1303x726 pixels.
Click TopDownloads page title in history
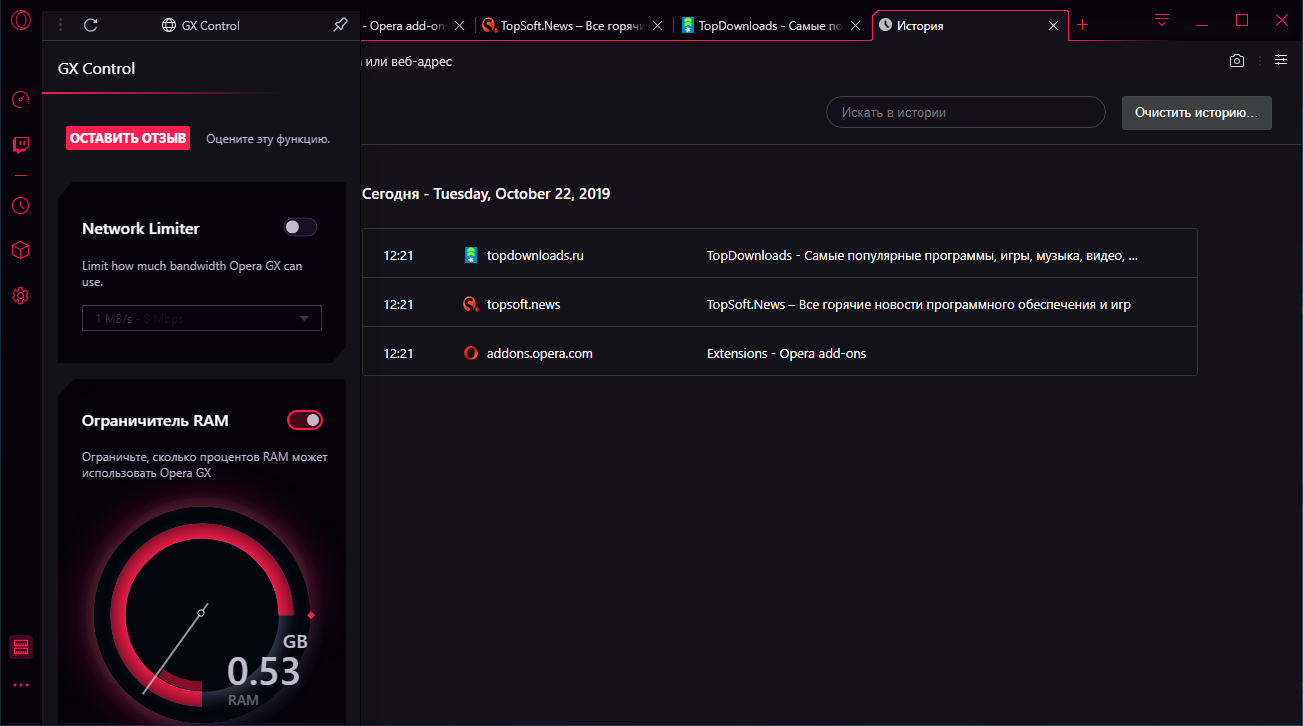[x=922, y=255]
